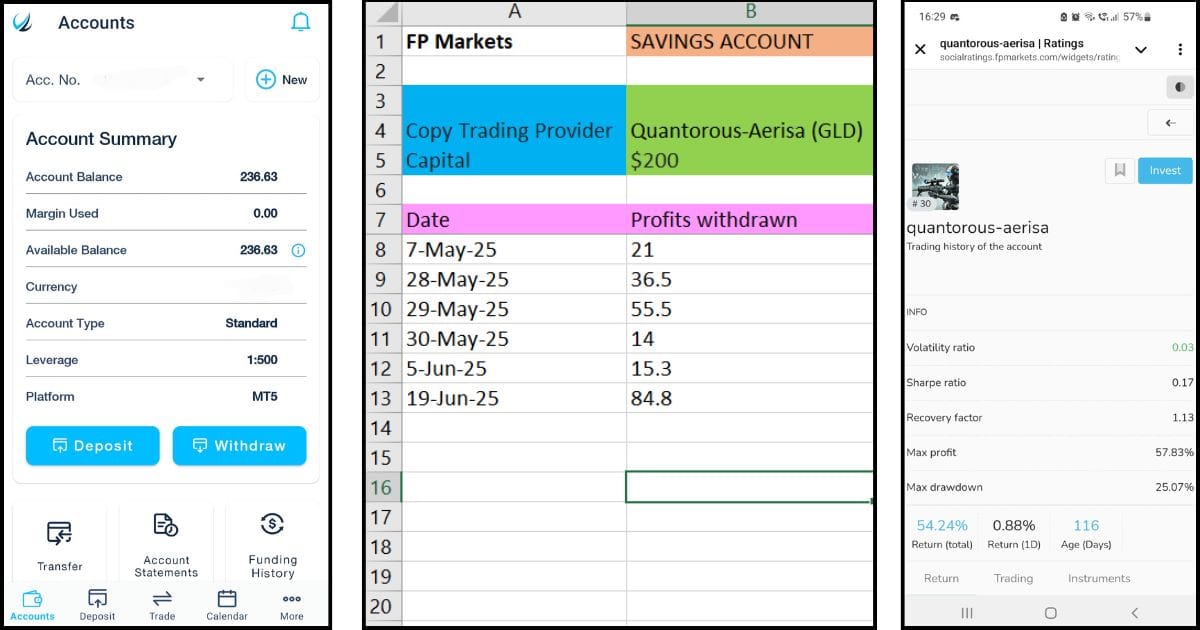The image size is (1200, 630).
Task: Switch to the Trading tab
Action: point(1013,578)
